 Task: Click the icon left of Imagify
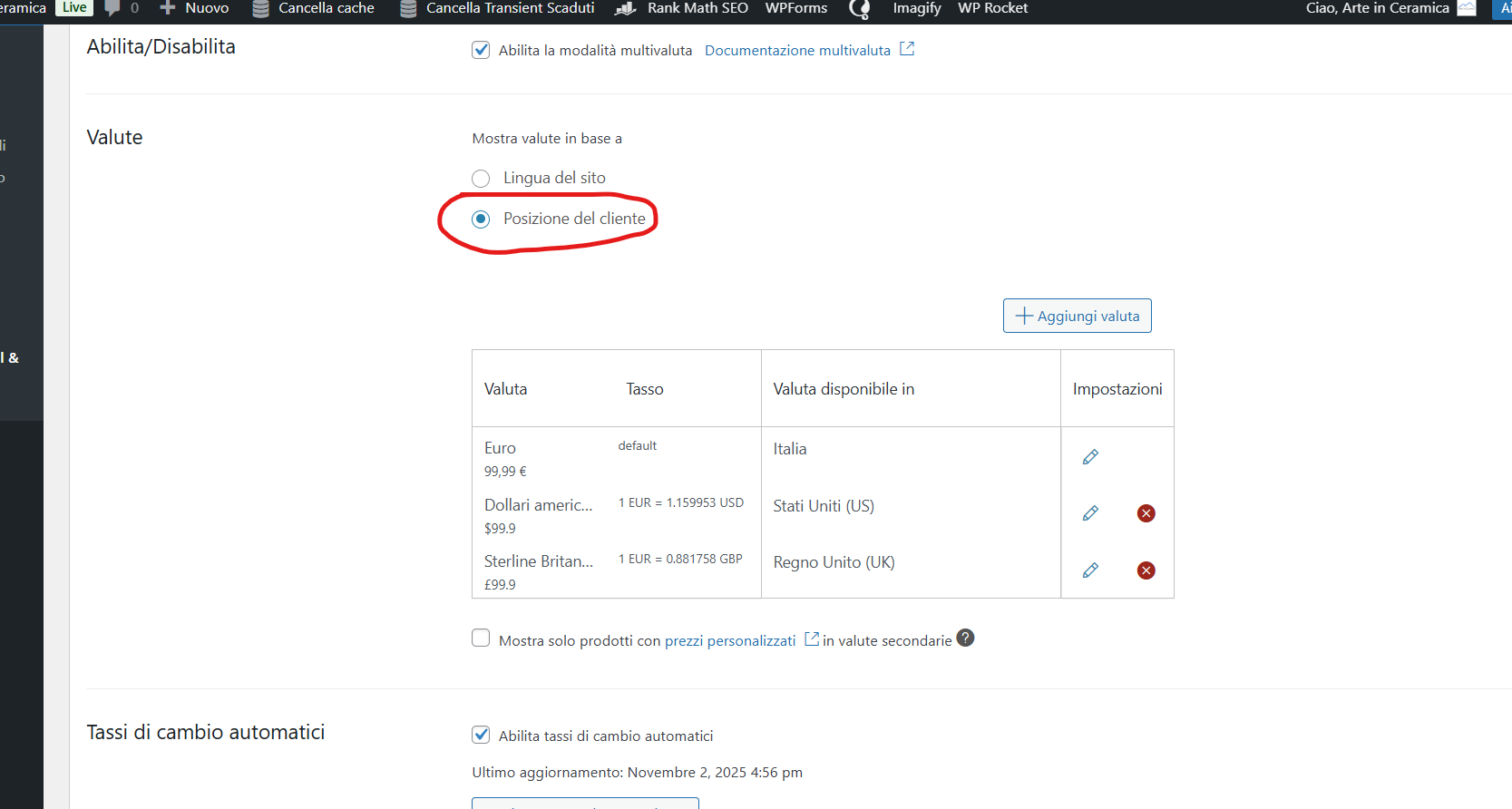[859, 9]
